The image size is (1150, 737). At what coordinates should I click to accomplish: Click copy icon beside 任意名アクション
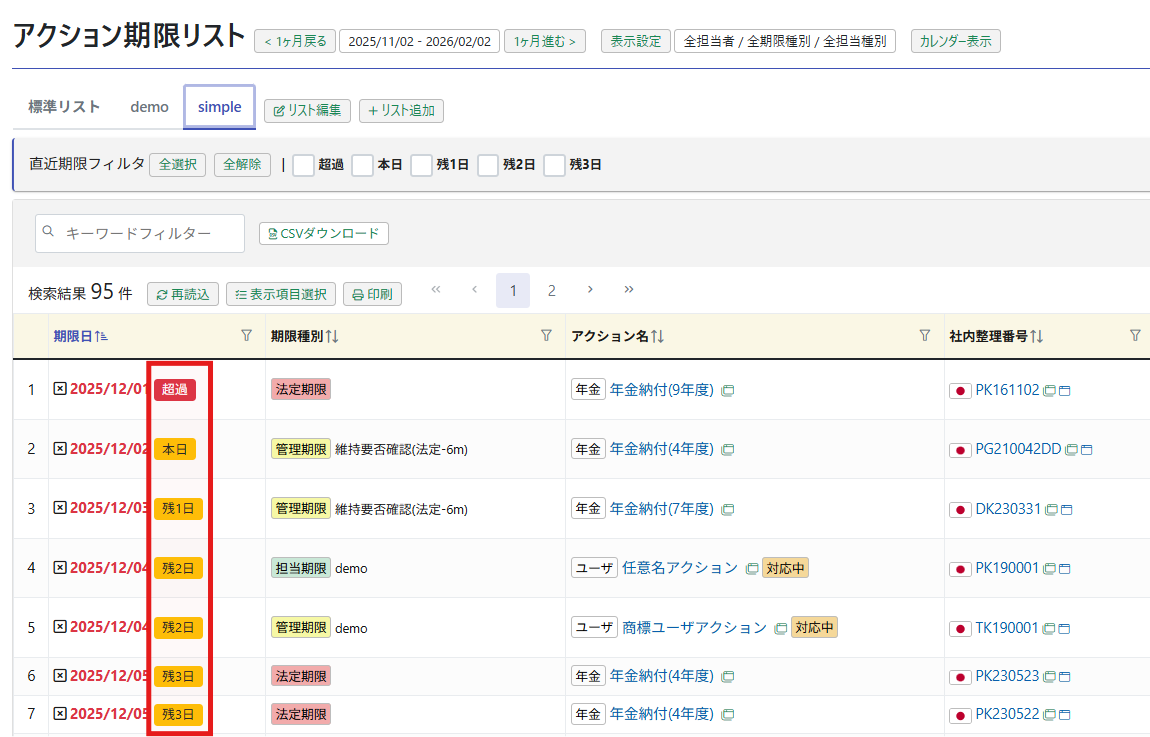pos(752,568)
